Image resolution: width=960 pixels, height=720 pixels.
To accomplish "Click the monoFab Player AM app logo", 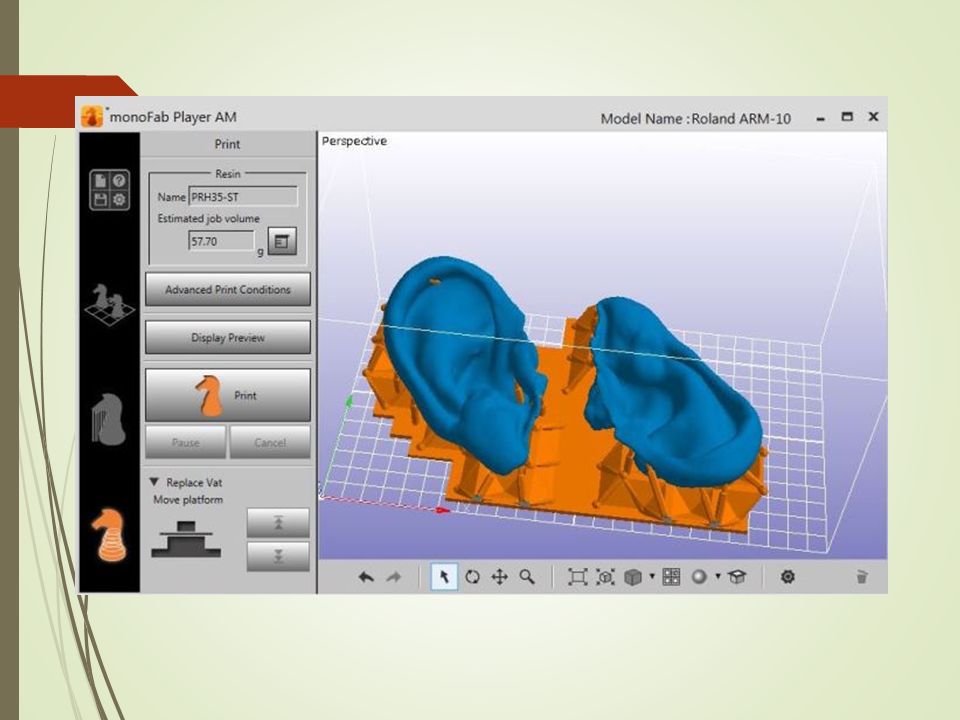I will pyautogui.click(x=92, y=116).
